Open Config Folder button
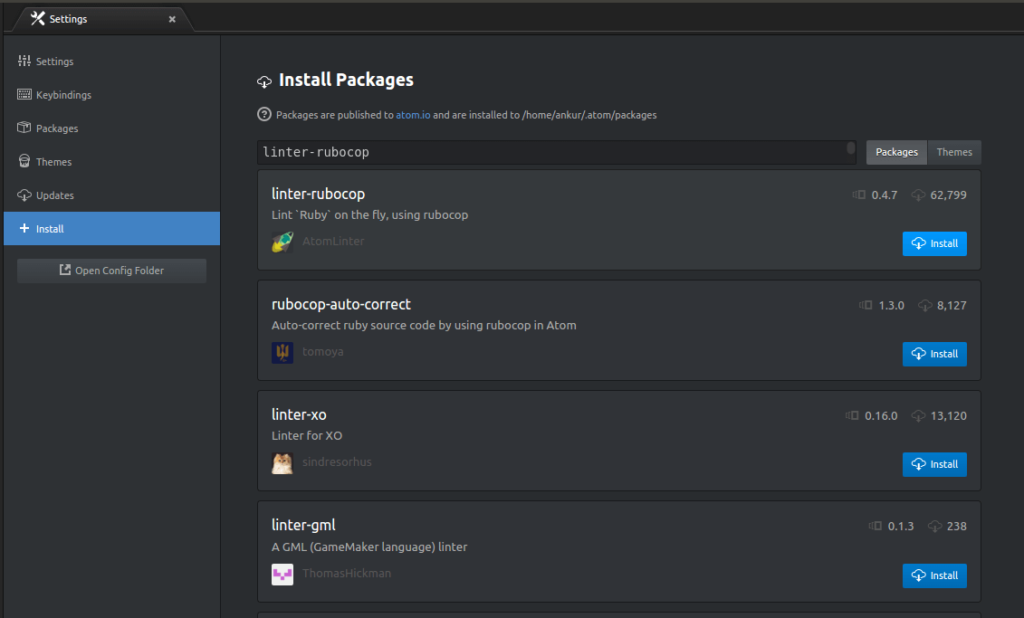The image size is (1024, 618). (x=112, y=270)
